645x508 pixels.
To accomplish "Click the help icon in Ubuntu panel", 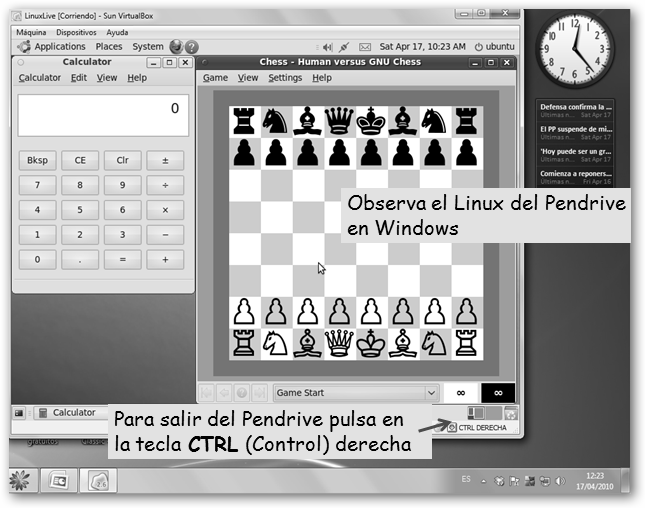I will [x=191, y=47].
